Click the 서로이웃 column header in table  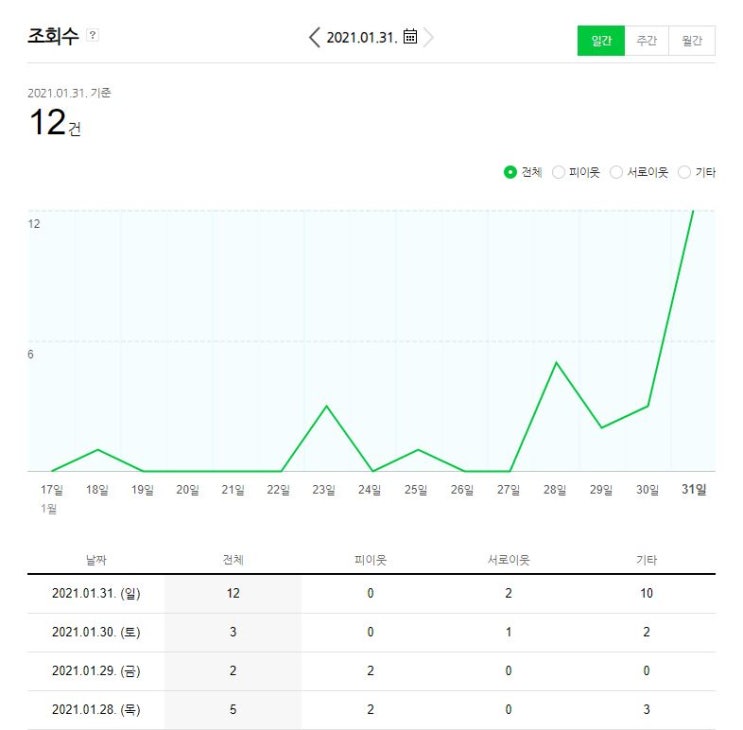[508, 560]
